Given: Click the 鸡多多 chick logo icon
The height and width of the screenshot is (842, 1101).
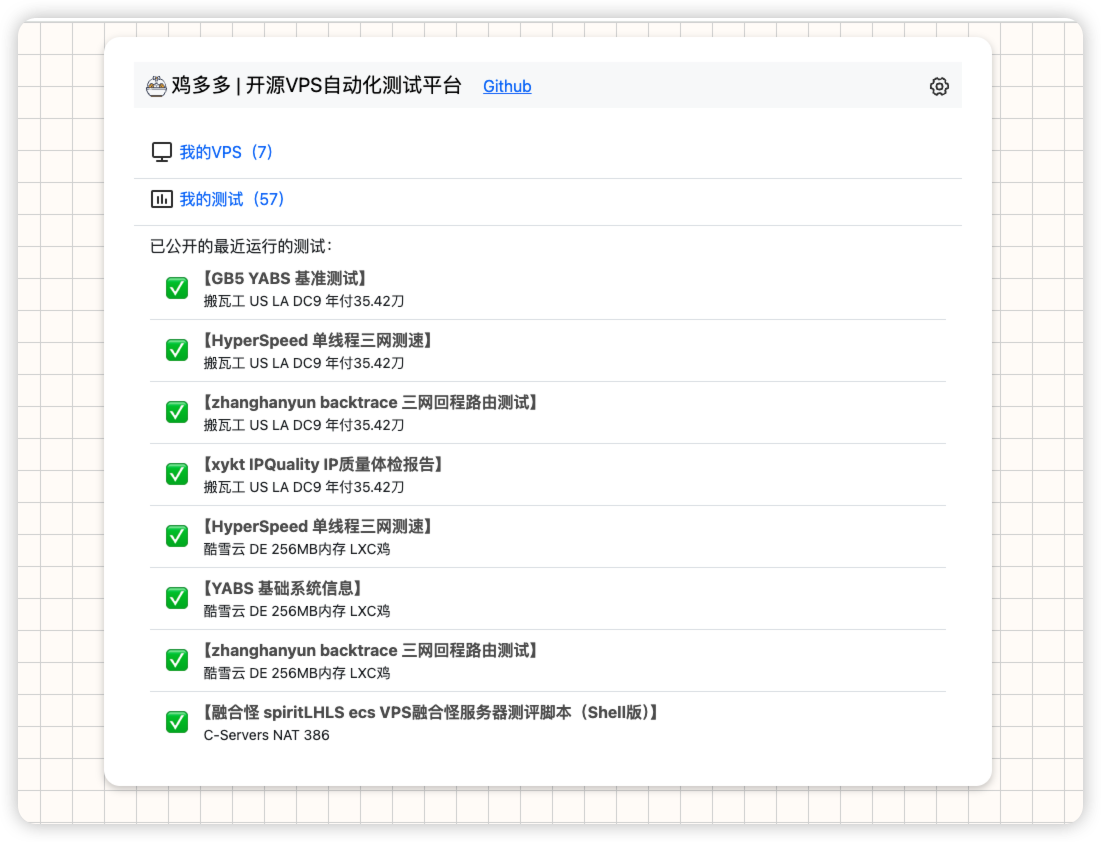Looking at the screenshot, I should (x=155, y=85).
